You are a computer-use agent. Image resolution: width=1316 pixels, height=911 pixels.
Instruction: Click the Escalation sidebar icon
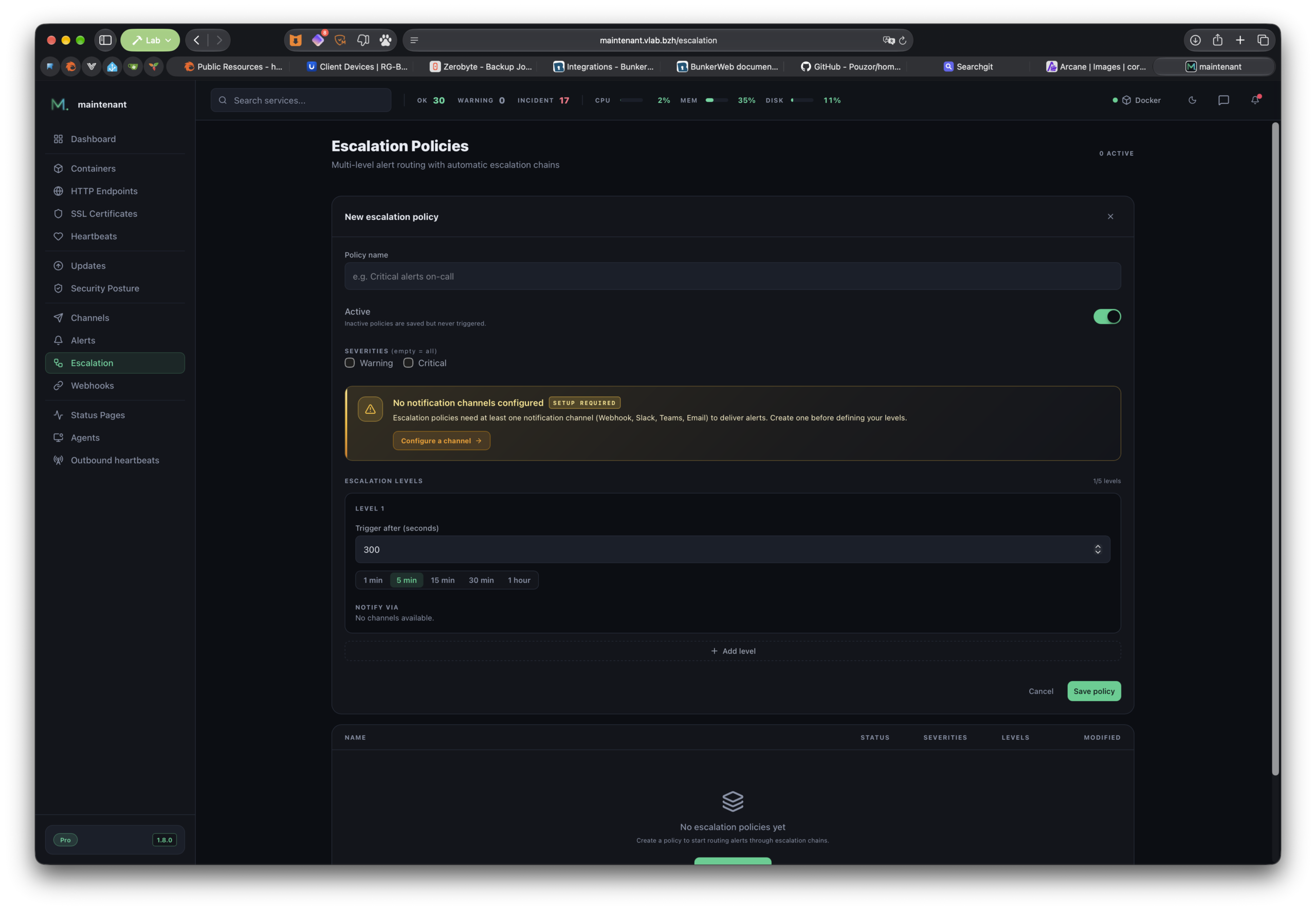[x=58, y=363]
